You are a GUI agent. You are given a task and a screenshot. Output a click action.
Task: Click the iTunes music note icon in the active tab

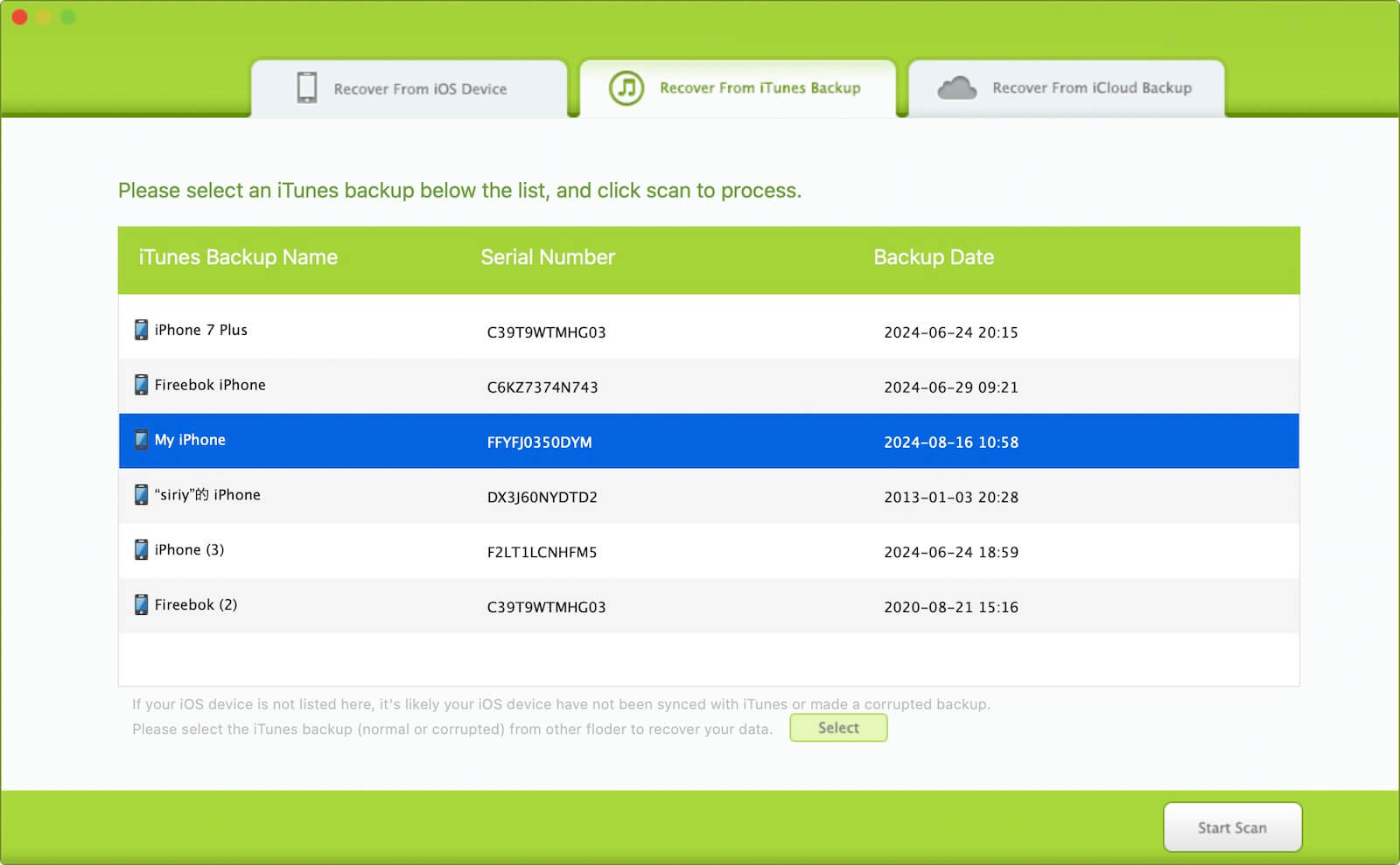(626, 87)
